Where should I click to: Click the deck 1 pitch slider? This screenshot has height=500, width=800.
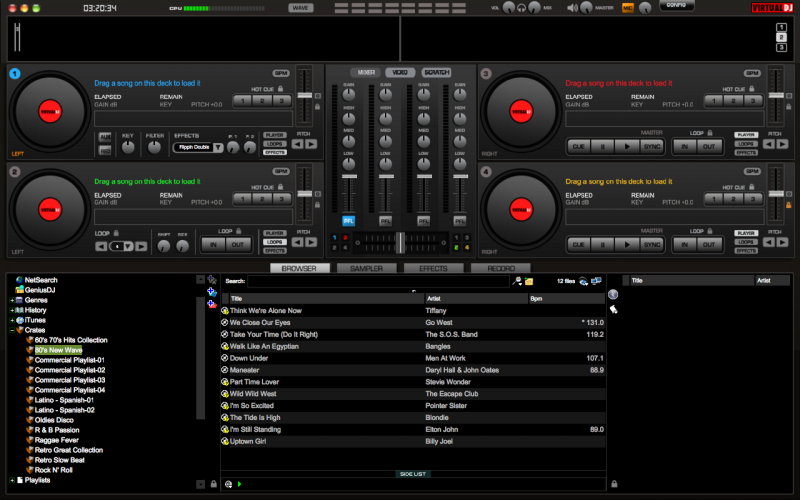point(305,95)
